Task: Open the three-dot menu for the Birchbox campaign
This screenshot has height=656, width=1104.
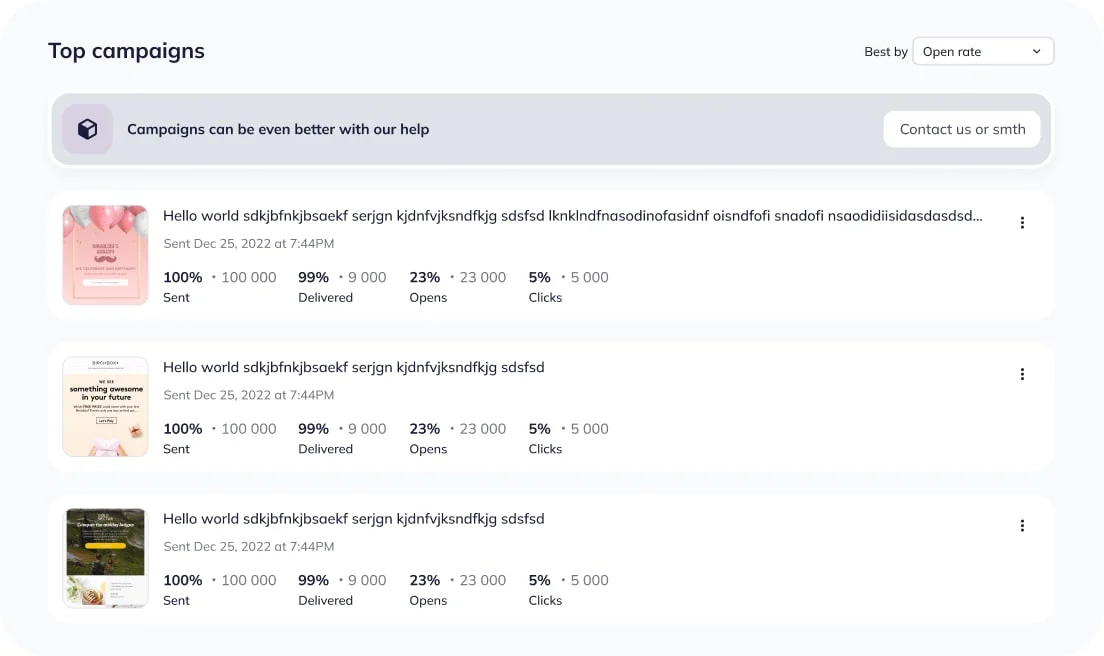Action: pyautogui.click(x=1022, y=374)
